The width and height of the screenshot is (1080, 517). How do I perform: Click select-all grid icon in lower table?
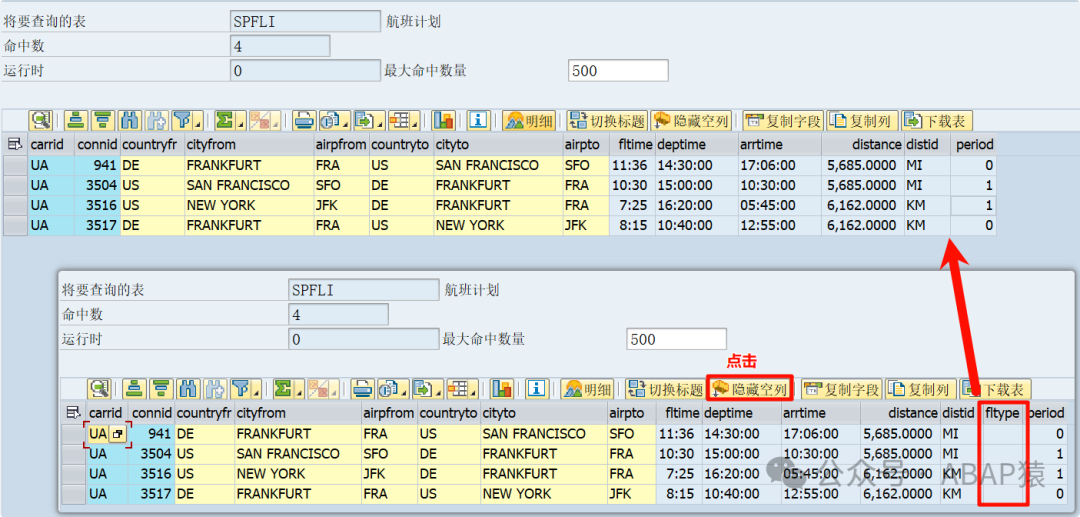coord(73,413)
